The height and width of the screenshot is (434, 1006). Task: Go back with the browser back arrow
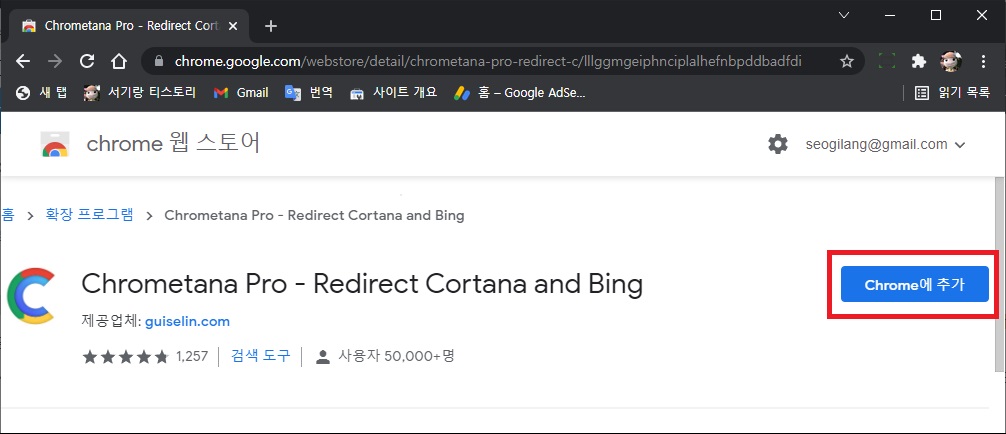[23, 62]
